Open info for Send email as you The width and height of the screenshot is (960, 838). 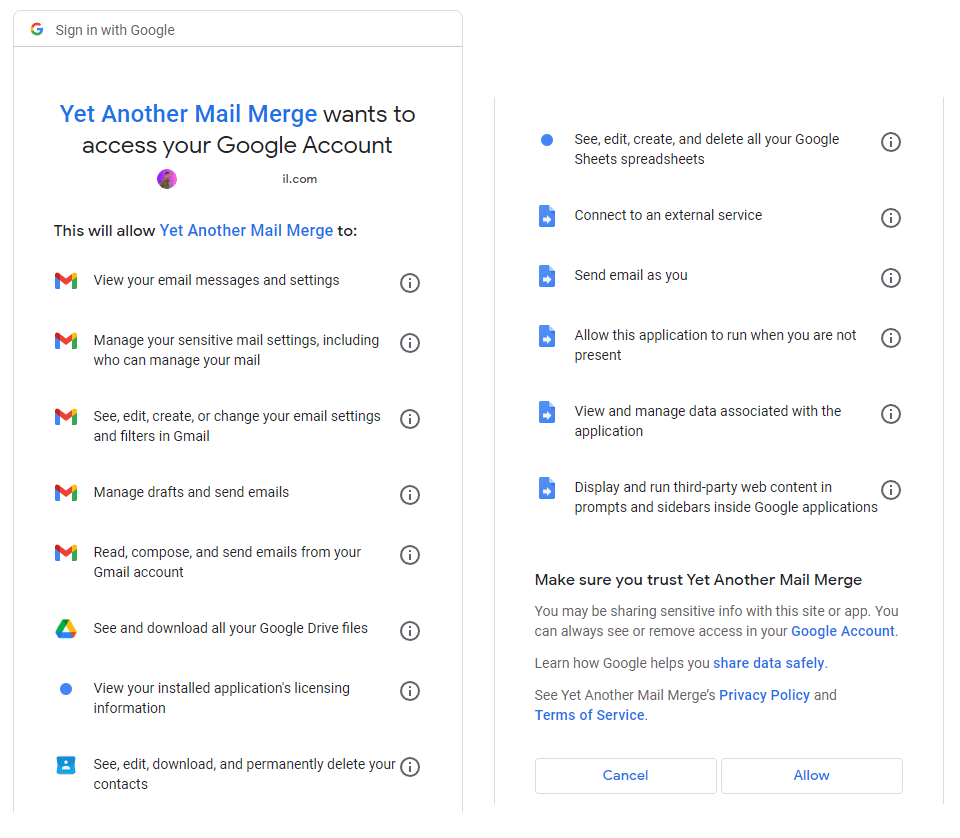click(891, 278)
